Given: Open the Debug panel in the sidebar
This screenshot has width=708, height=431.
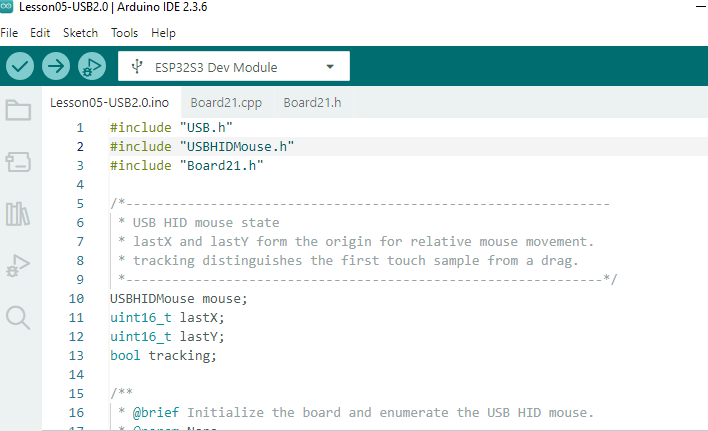Looking at the screenshot, I should 18,265.
